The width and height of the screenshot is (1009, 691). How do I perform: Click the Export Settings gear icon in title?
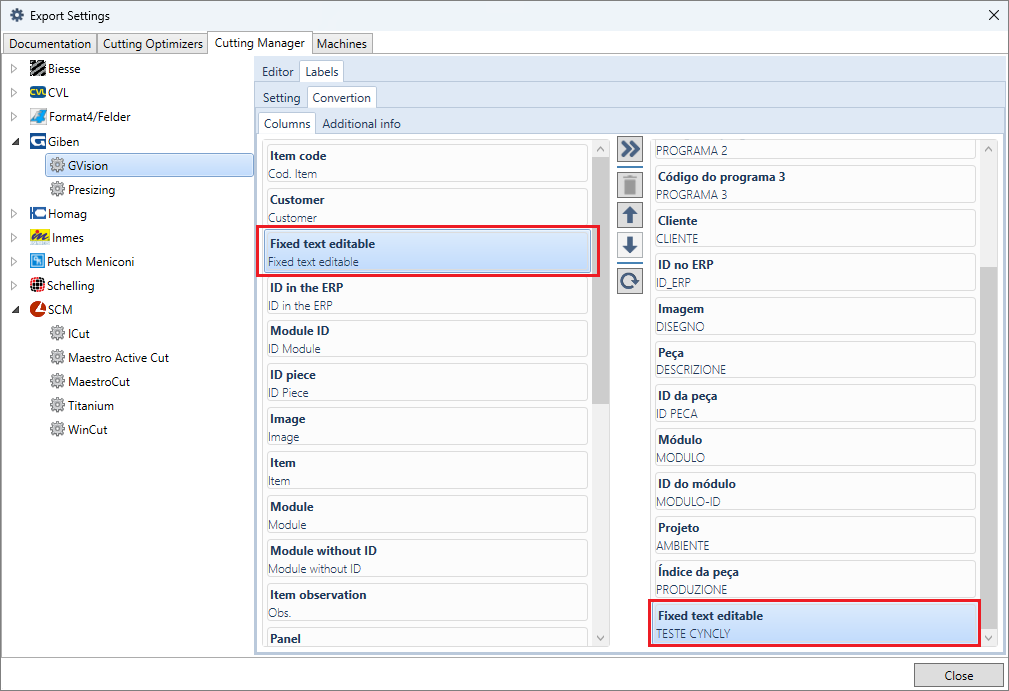tap(17, 15)
